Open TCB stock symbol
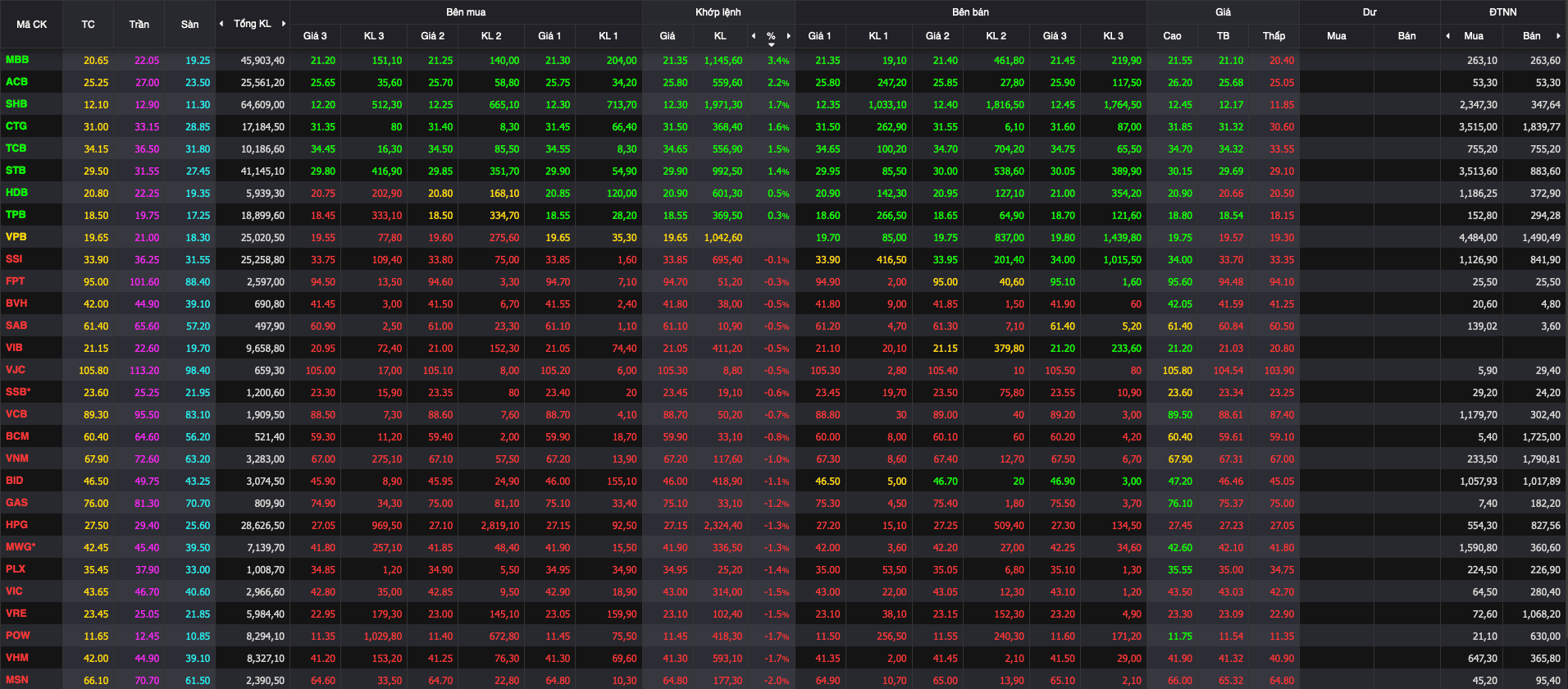1568x689 pixels. [16, 148]
